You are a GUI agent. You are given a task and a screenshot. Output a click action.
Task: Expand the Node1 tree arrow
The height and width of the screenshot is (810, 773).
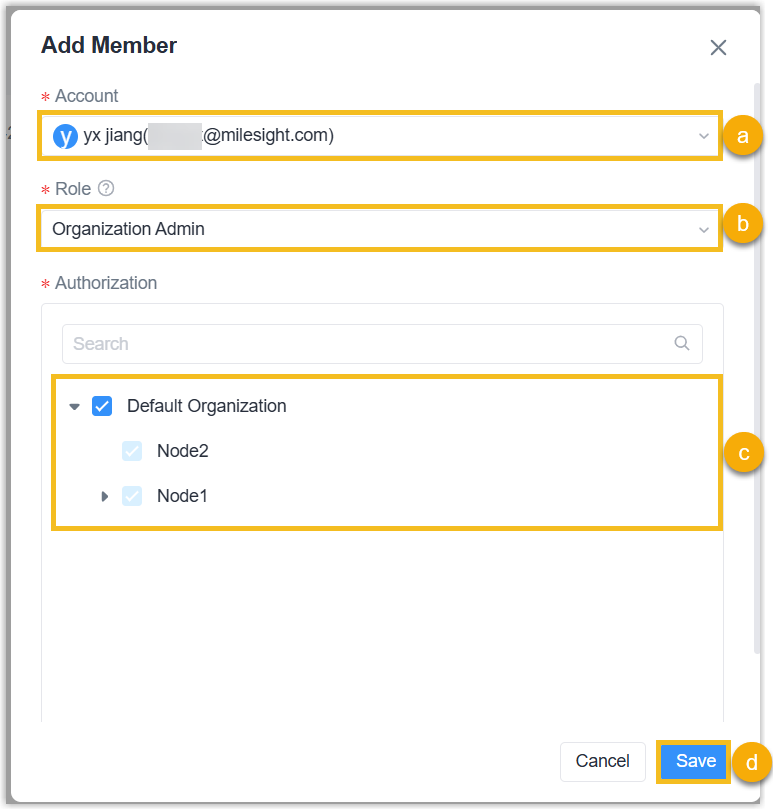coord(104,496)
